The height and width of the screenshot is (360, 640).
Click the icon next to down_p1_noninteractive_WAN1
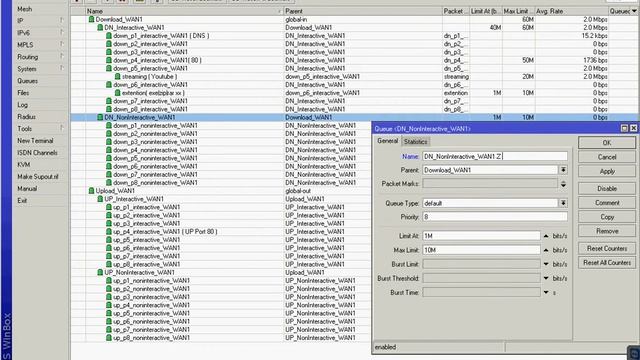(109, 125)
